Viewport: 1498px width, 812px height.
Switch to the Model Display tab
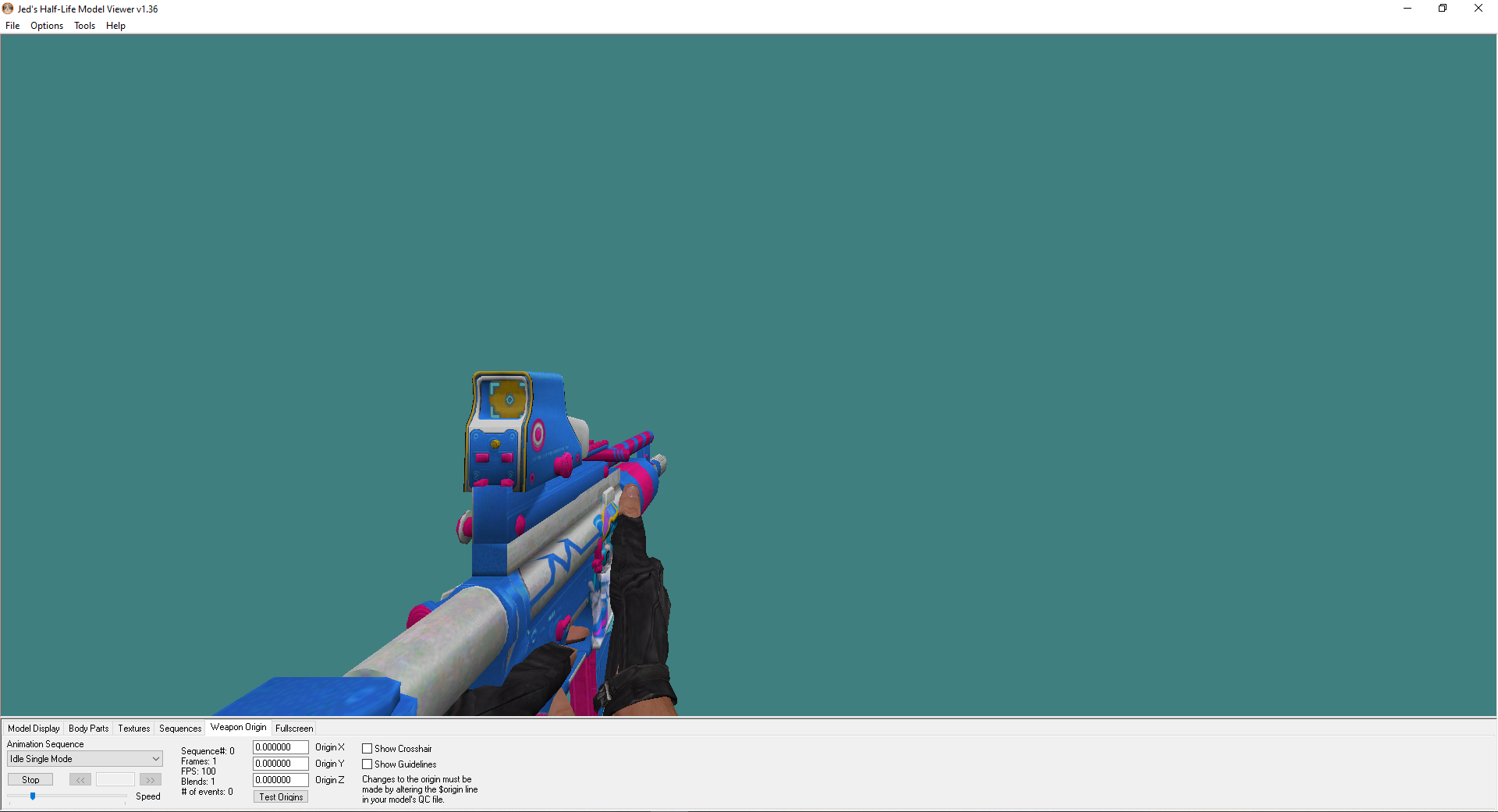point(34,729)
